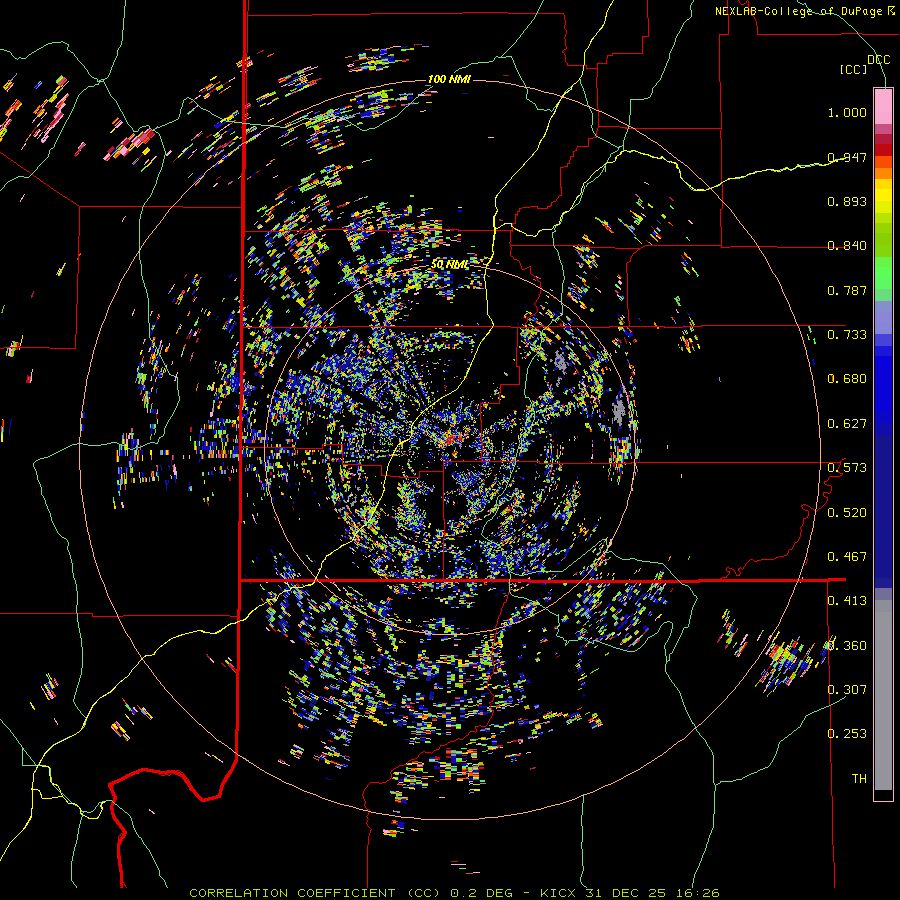This screenshot has width=900, height=900.
Task: Select the 0.893 scale value
Action: [x=847, y=201]
